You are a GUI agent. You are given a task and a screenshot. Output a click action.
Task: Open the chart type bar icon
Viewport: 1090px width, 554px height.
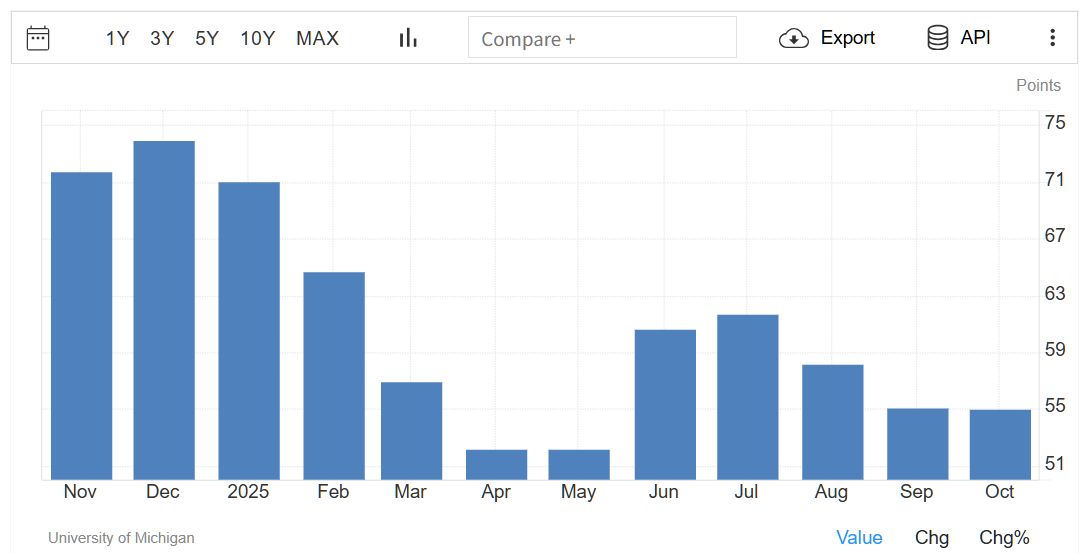[x=408, y=38]
